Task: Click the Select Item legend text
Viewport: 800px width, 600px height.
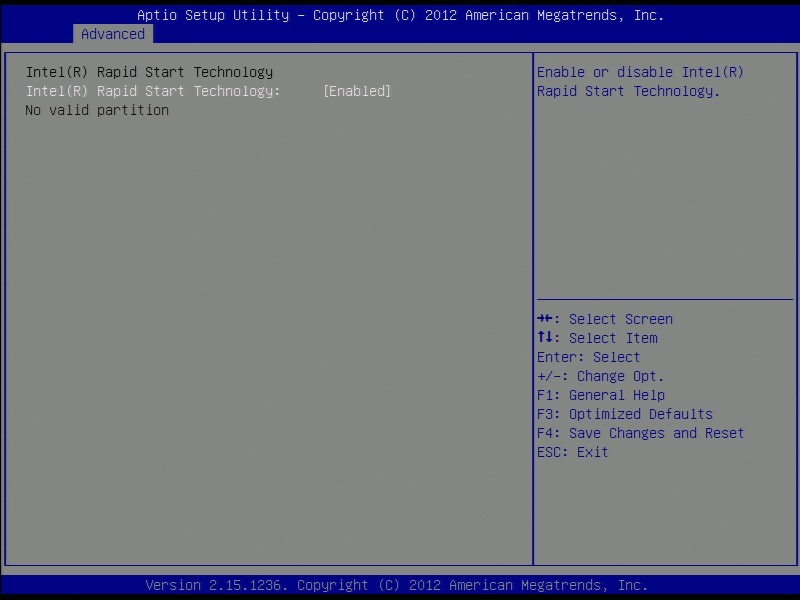Action: coord(612,338)
